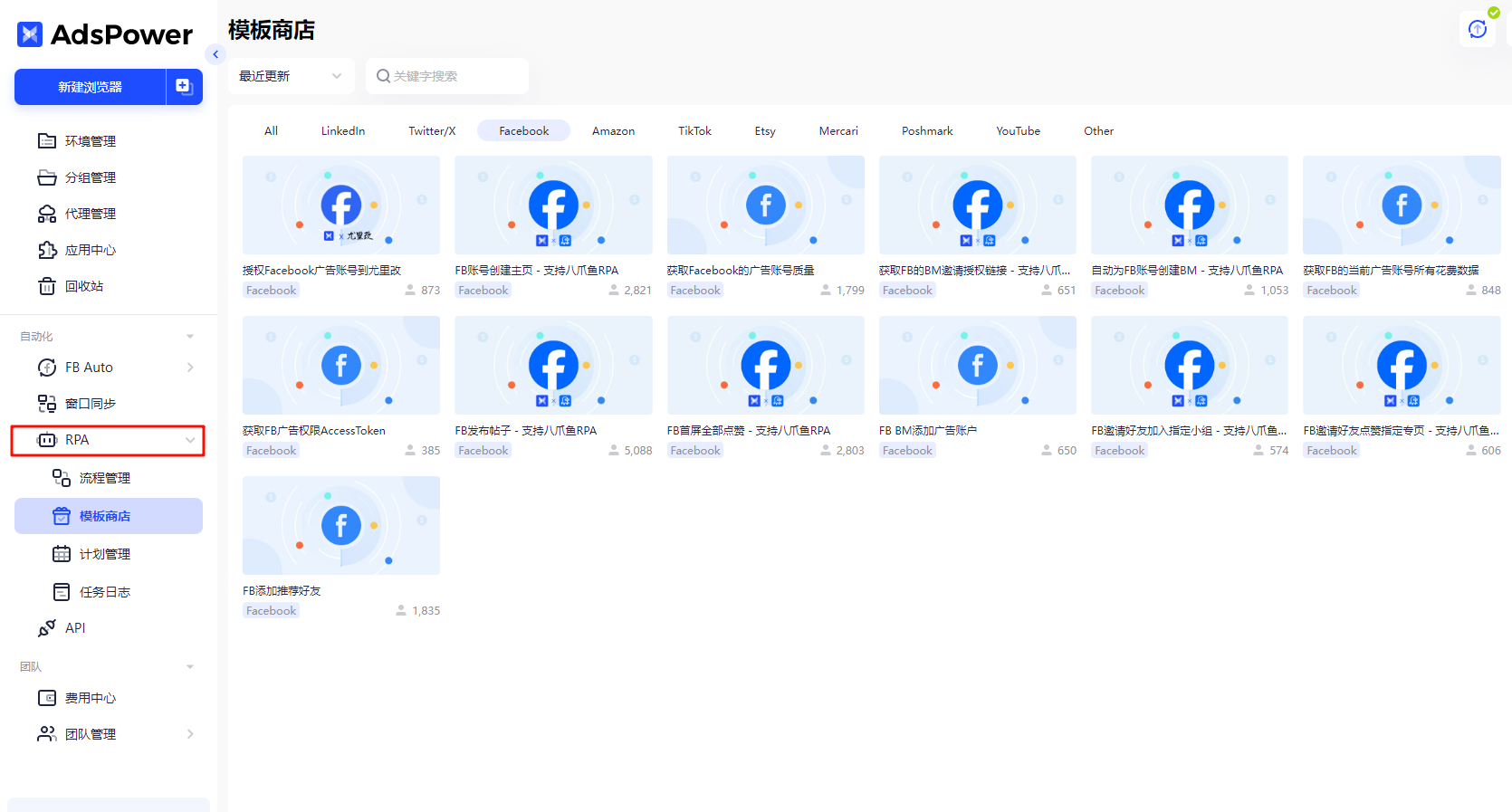Switch to the LinkedIn tab

tap(343, 130)
